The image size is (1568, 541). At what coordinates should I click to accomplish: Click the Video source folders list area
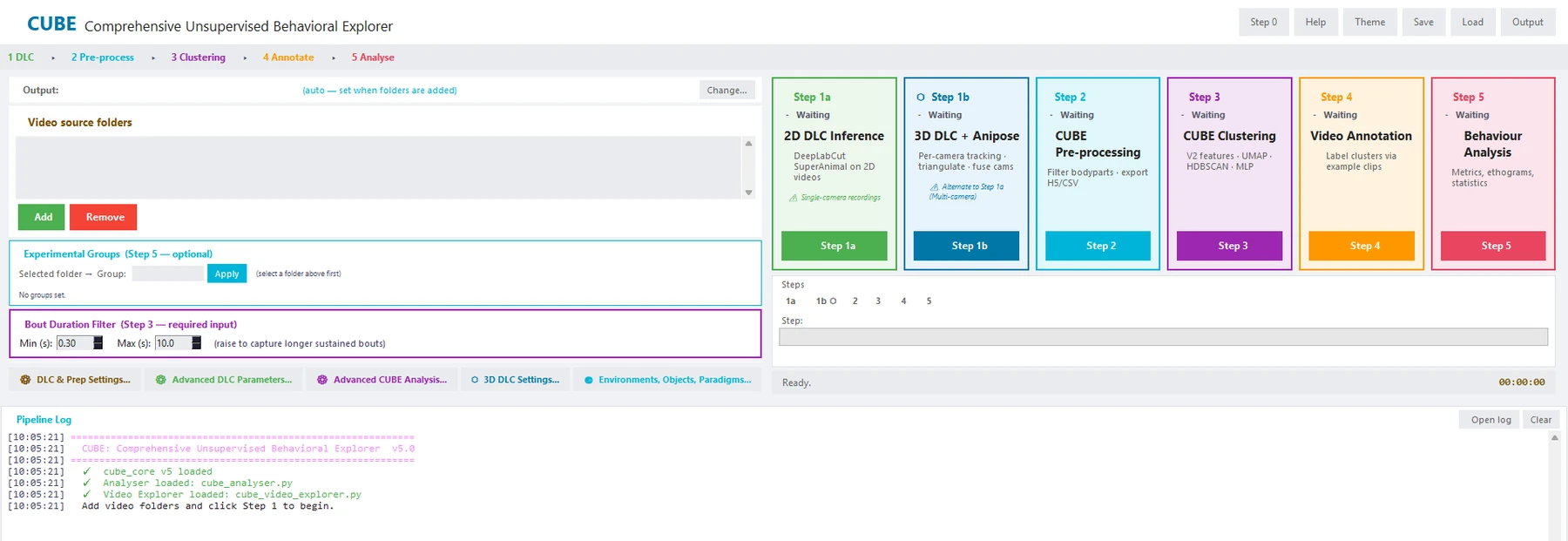point(379,167)
